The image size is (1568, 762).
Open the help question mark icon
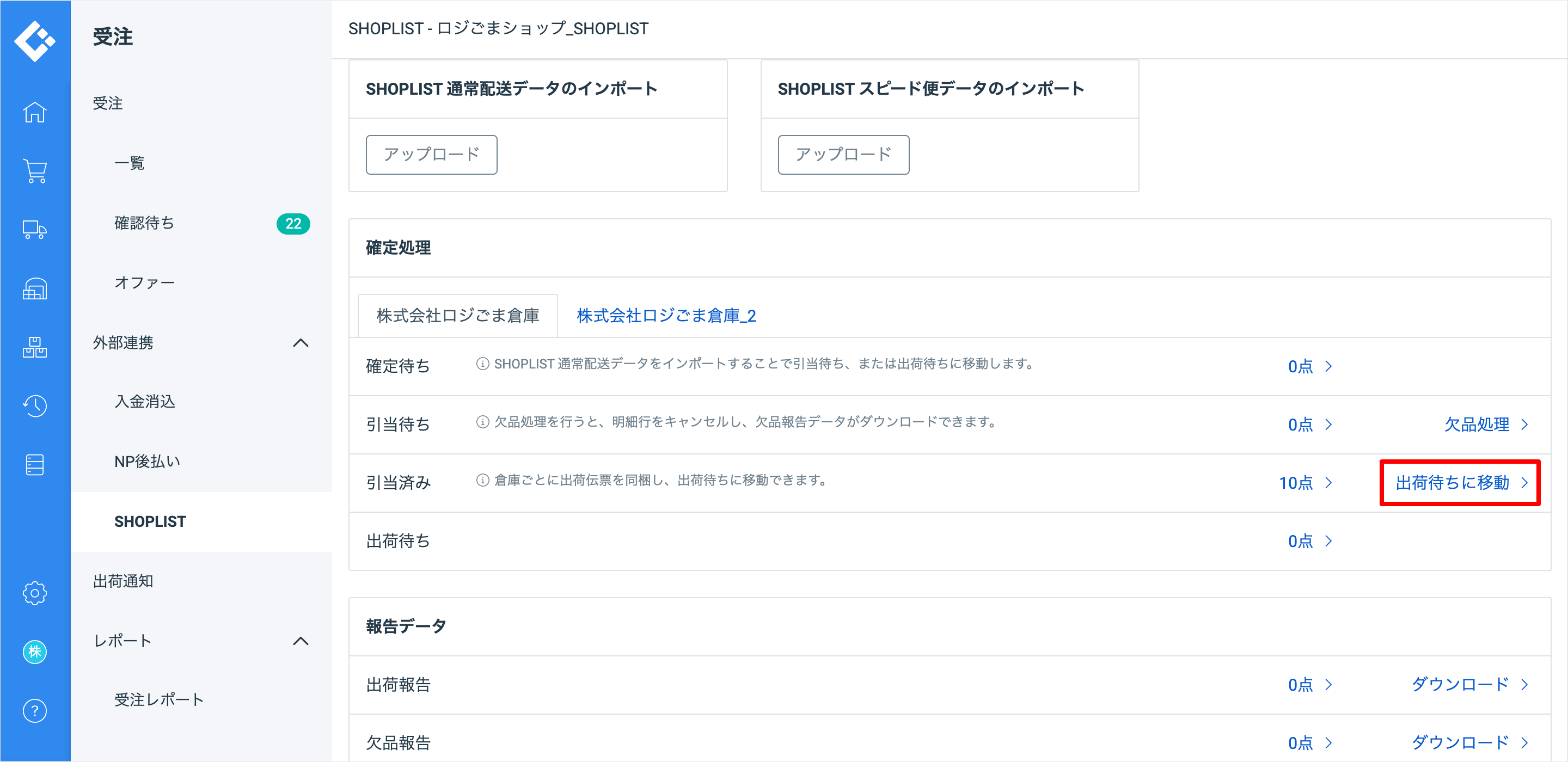coord(35,711)
